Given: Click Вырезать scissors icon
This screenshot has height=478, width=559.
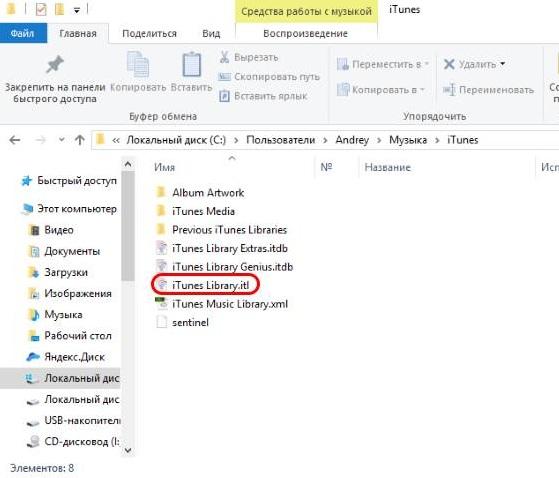Looking at the screenshot, I should pyautogui.click(x=224, y=57).
